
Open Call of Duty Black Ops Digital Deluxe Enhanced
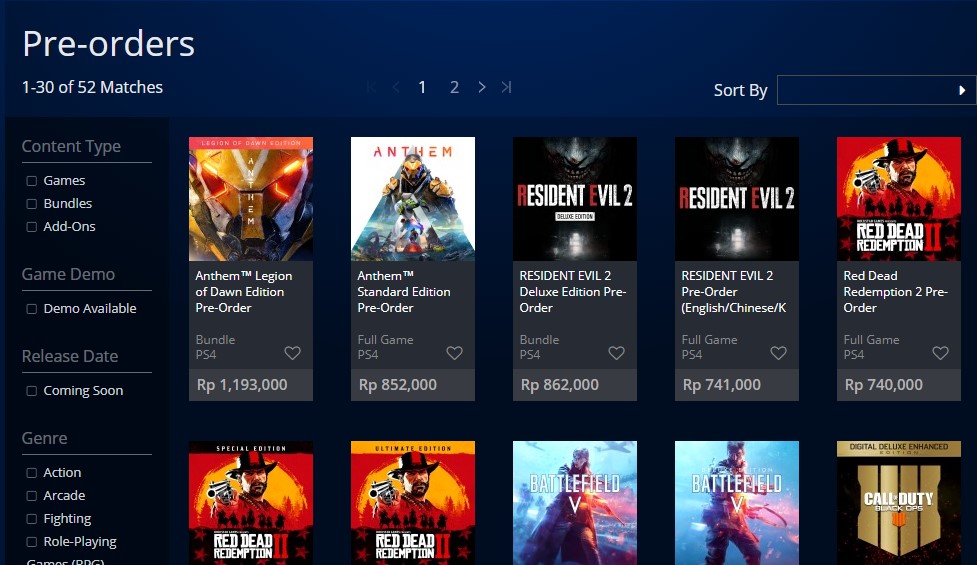pyautogui.click(x=899, y=503)
